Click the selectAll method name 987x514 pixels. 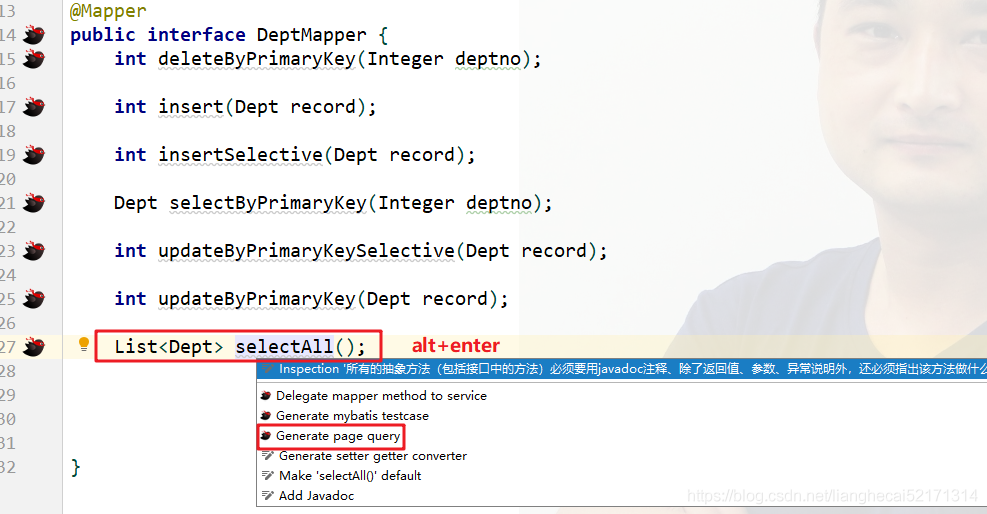pos(284,347)
